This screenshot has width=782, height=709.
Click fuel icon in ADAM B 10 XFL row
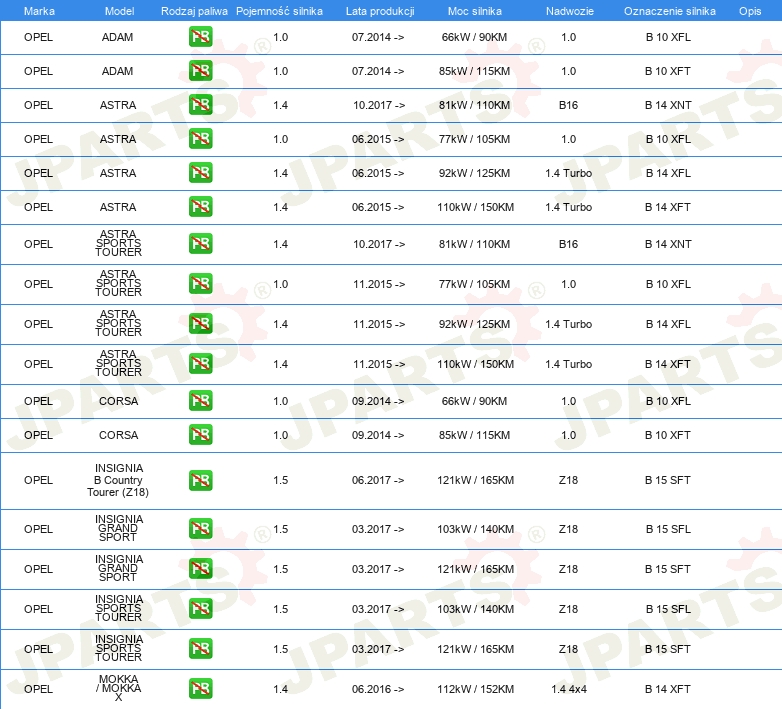200,37
